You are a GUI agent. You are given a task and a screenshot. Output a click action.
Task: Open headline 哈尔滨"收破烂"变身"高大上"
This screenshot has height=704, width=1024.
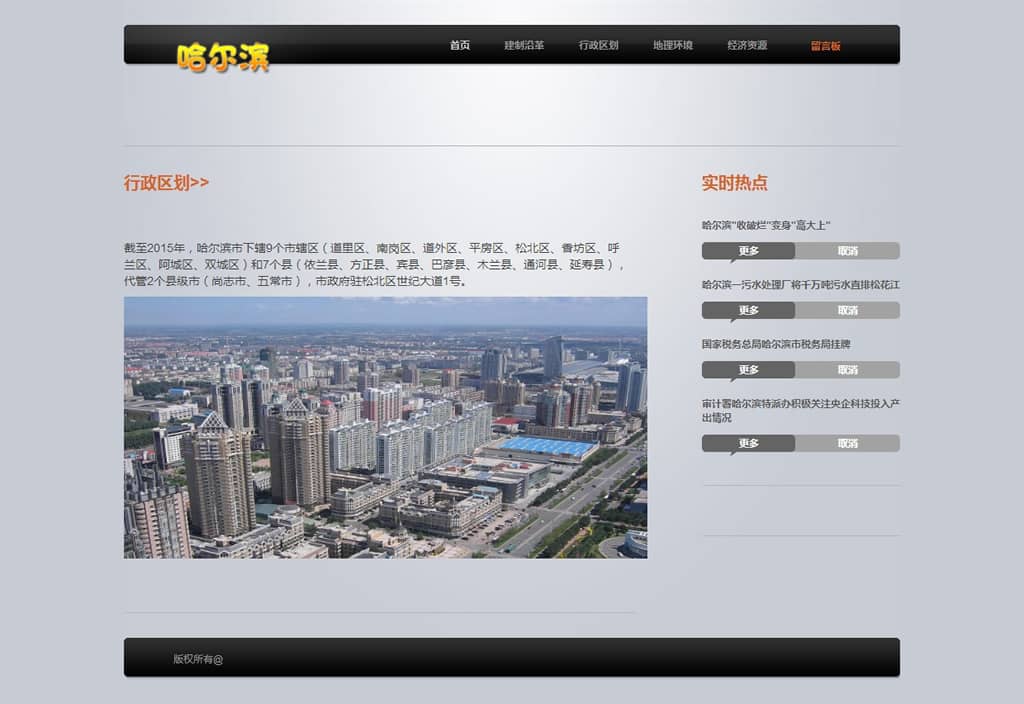[x=766, y=226]
